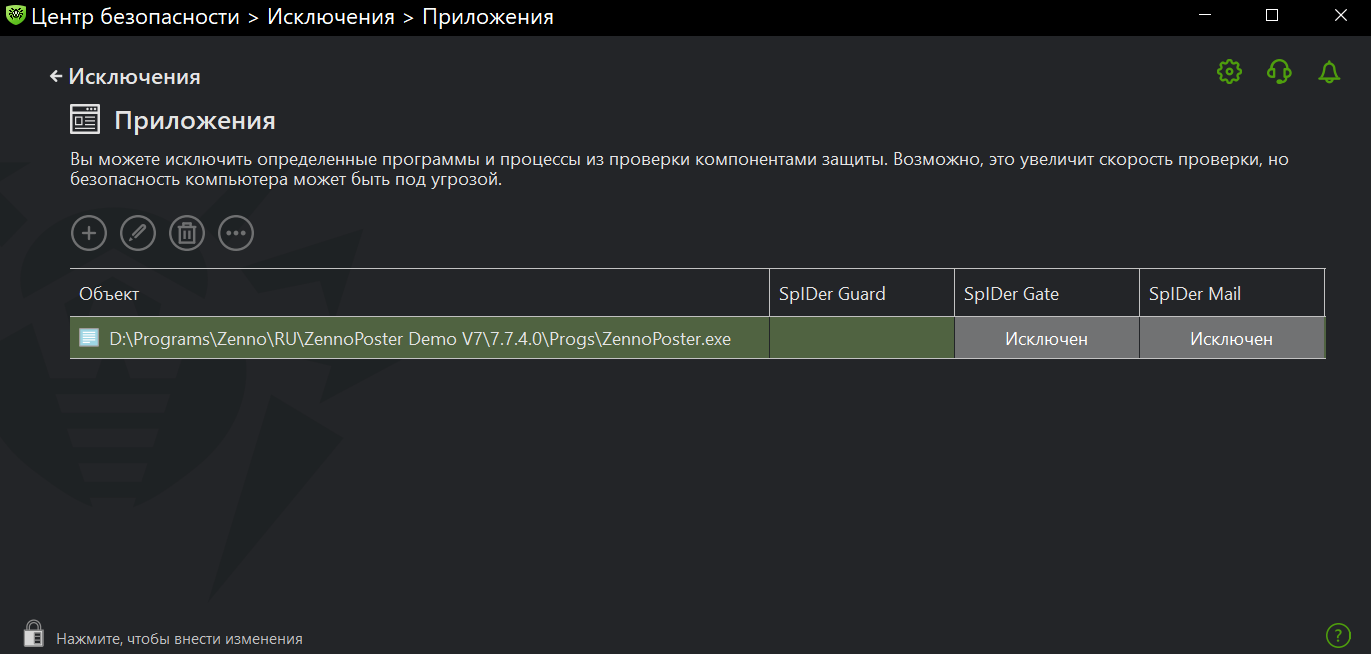
Task: Select the ZennoPoster.exe row
Action: click(x=420, y=339)
